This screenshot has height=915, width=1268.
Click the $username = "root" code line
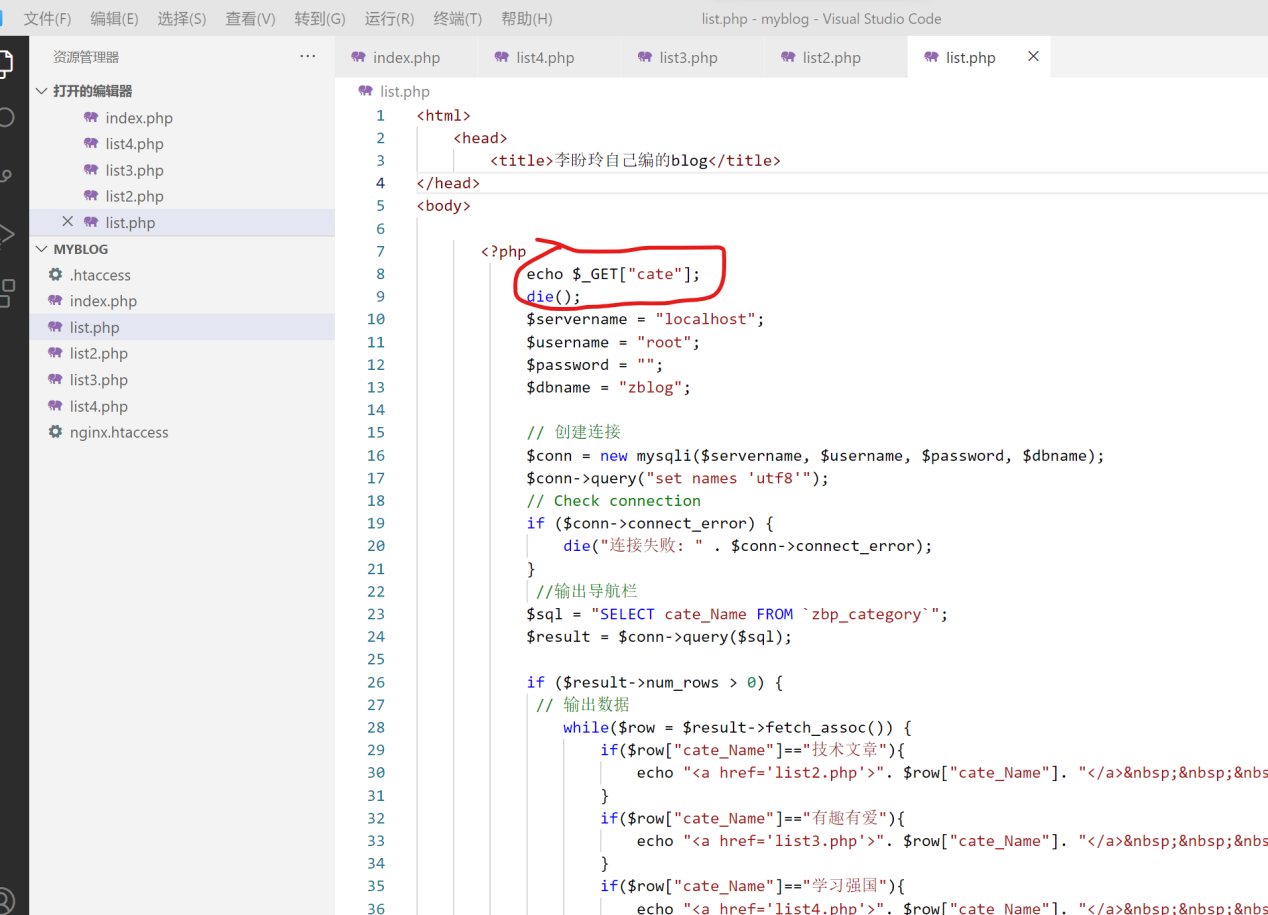614,342
